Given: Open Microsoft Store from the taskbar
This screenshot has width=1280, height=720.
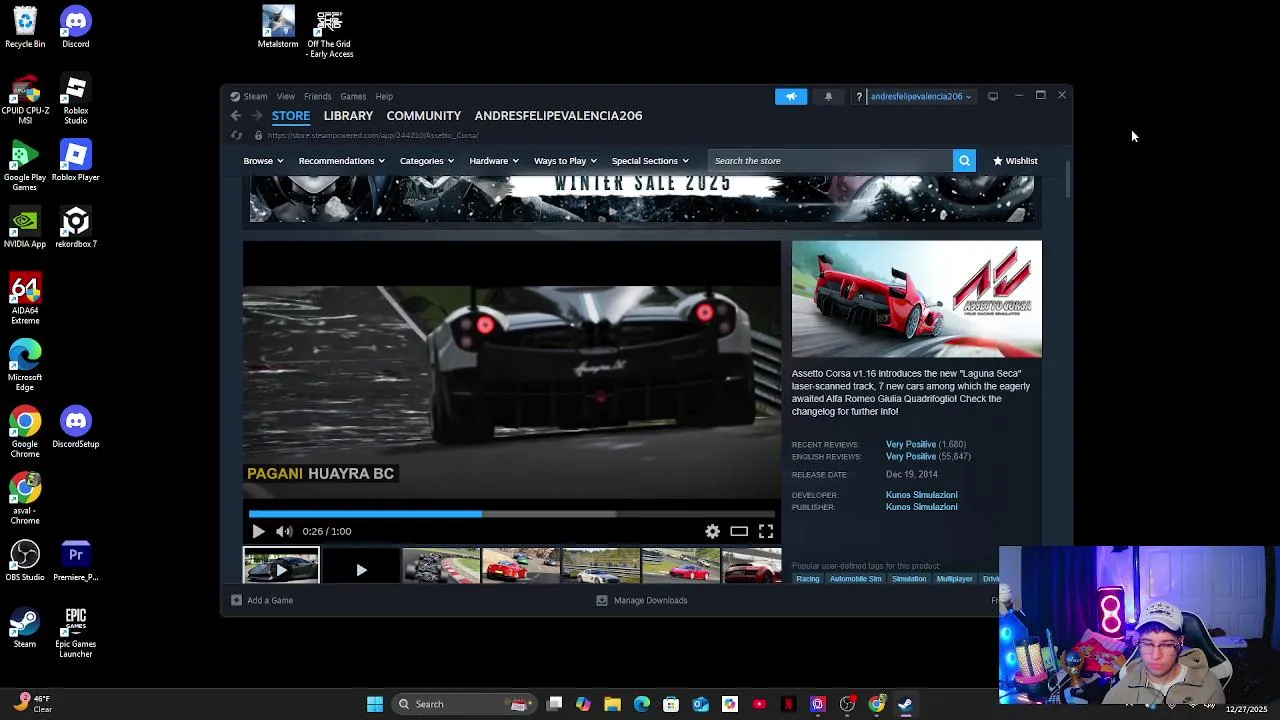Looking at the screenshot, I should [671, 704].
